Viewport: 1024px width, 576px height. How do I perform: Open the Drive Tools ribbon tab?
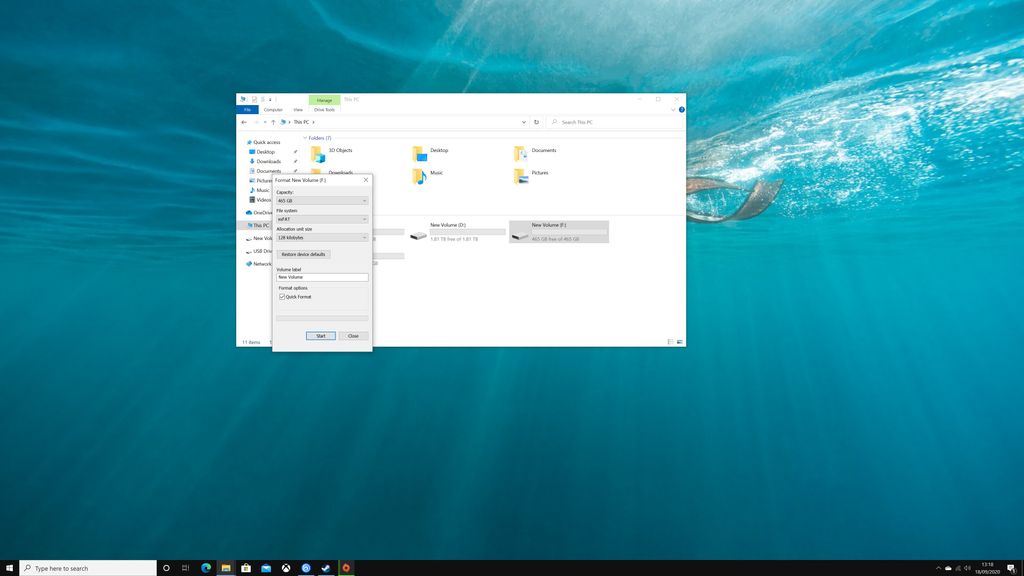click(323, 109)
